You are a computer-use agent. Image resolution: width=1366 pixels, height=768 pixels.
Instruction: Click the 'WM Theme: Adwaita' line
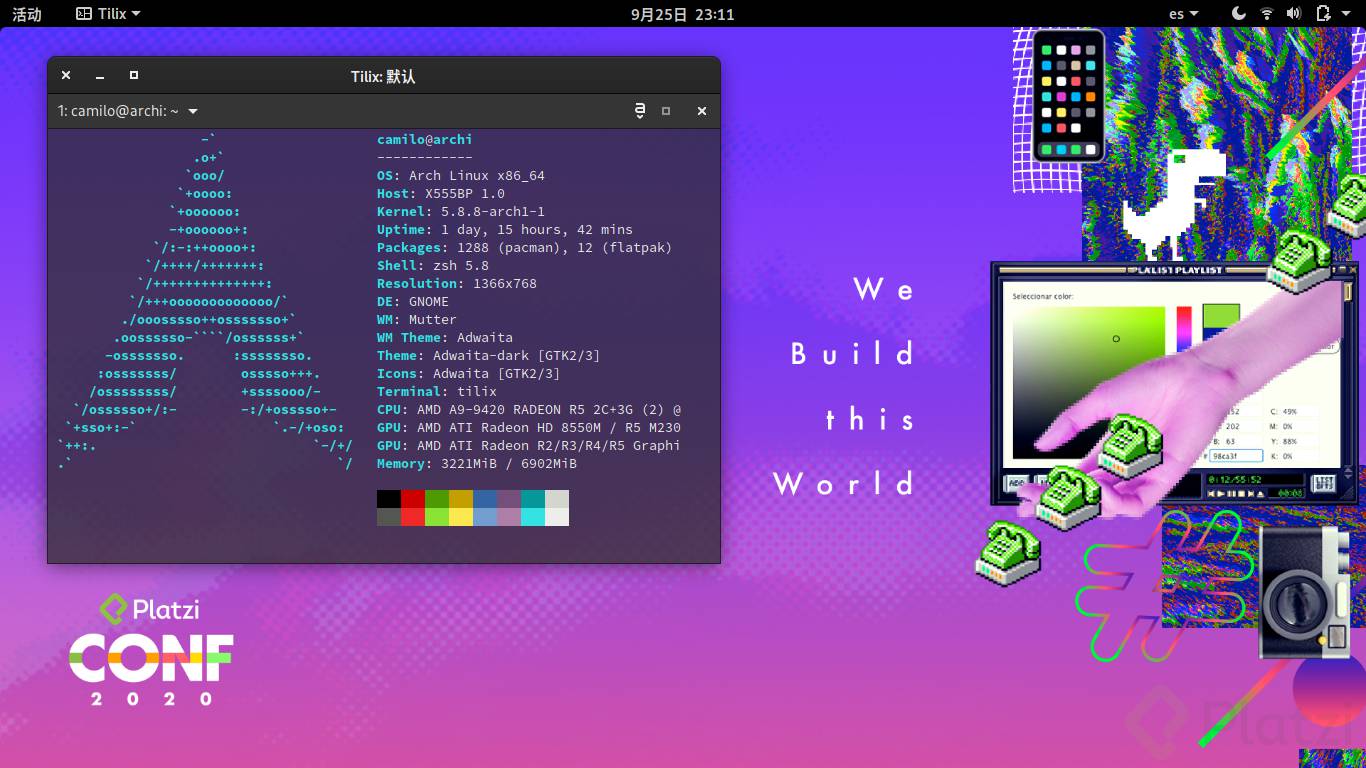point(445,337)
